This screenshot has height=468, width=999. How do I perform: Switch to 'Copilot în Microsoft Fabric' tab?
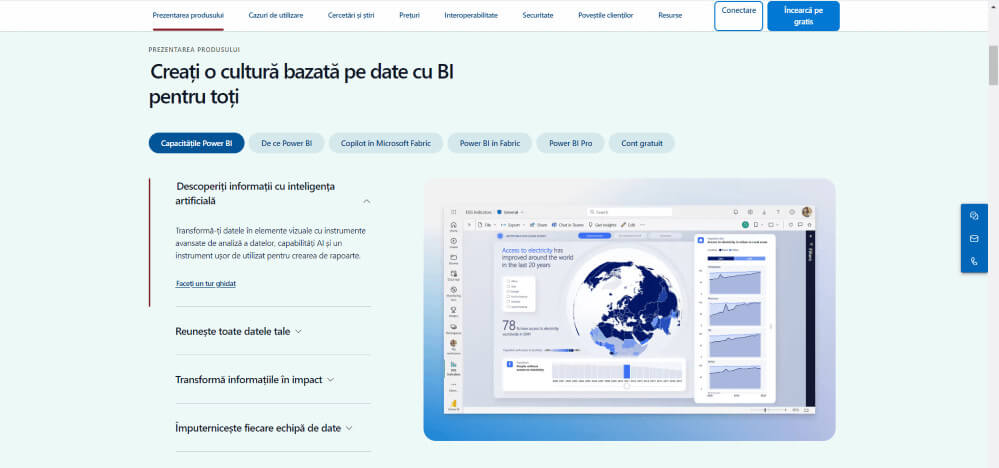pyautogui.click(x=386, y=143)
